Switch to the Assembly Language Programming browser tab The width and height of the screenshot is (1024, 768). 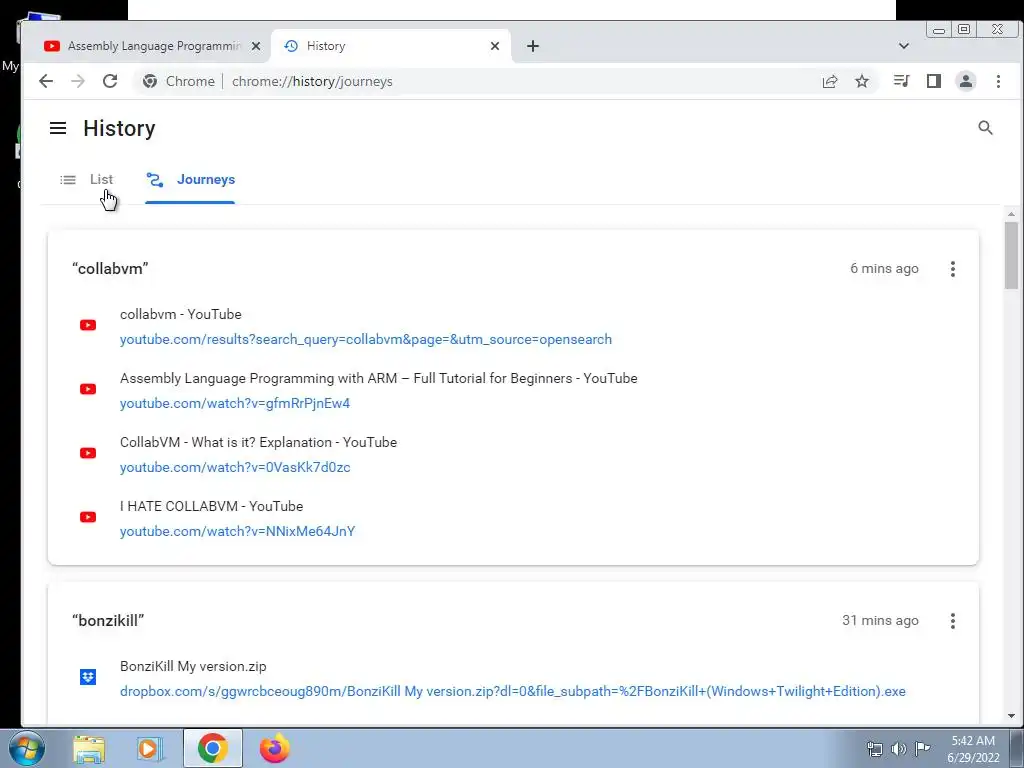tap(152, 46)
